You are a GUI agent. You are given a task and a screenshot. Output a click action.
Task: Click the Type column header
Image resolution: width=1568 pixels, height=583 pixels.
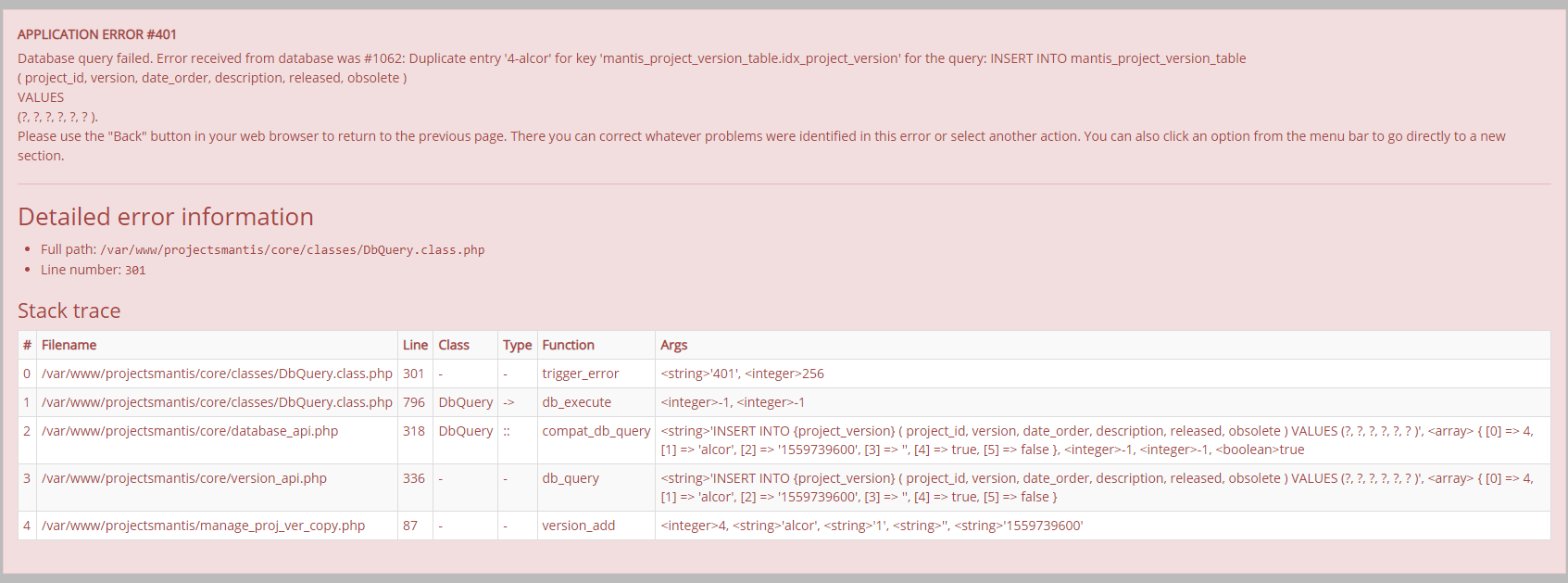tap(517, 345)
